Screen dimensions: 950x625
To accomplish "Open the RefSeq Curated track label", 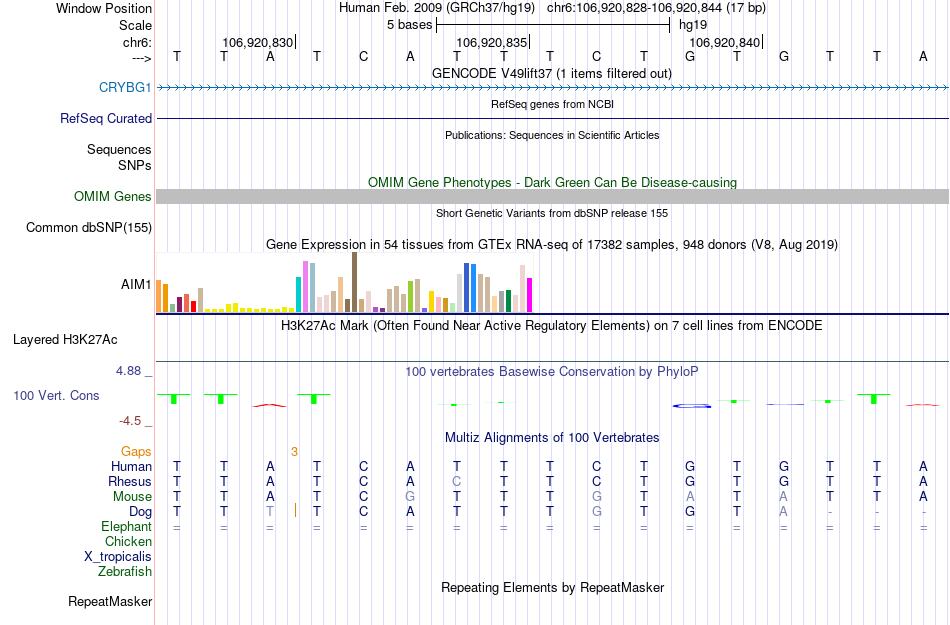I will 105,118.
